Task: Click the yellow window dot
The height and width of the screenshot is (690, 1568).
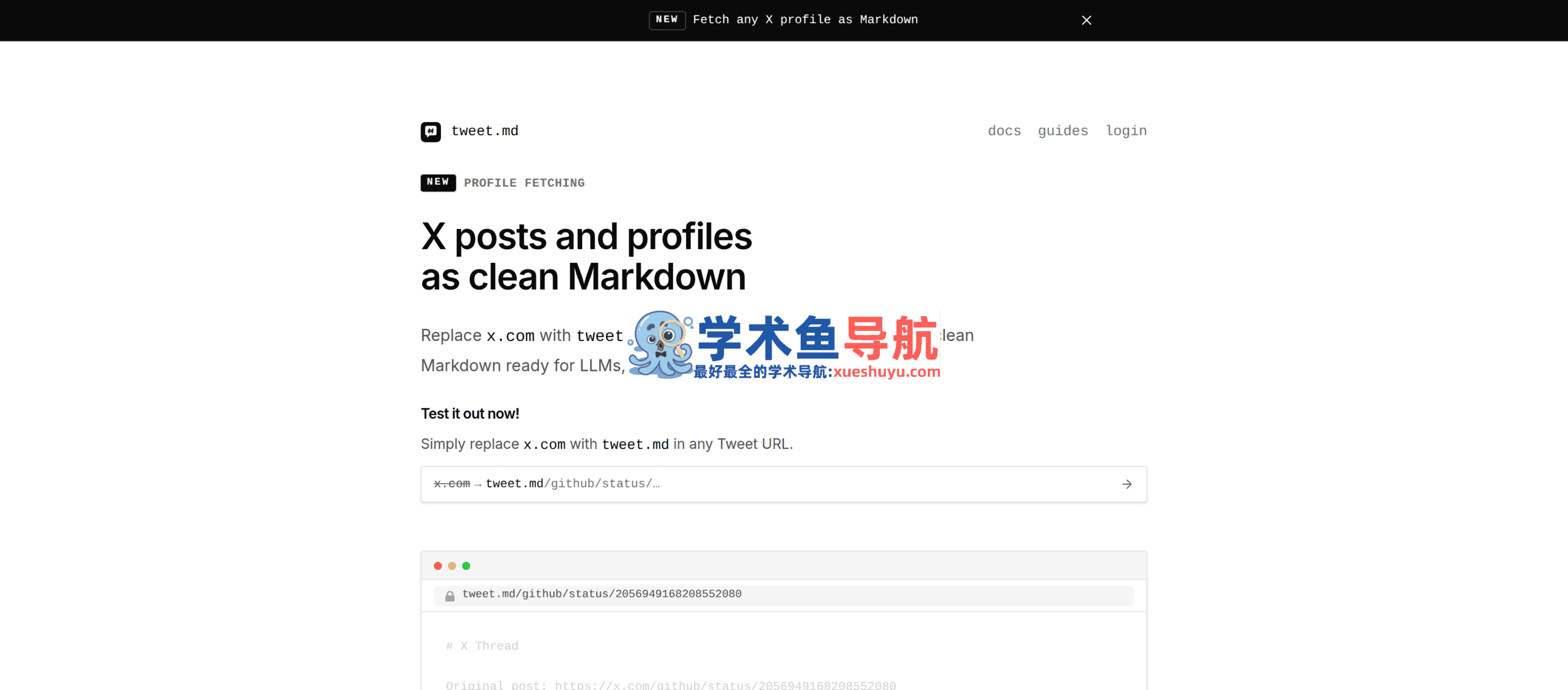Action: (452, 566)
